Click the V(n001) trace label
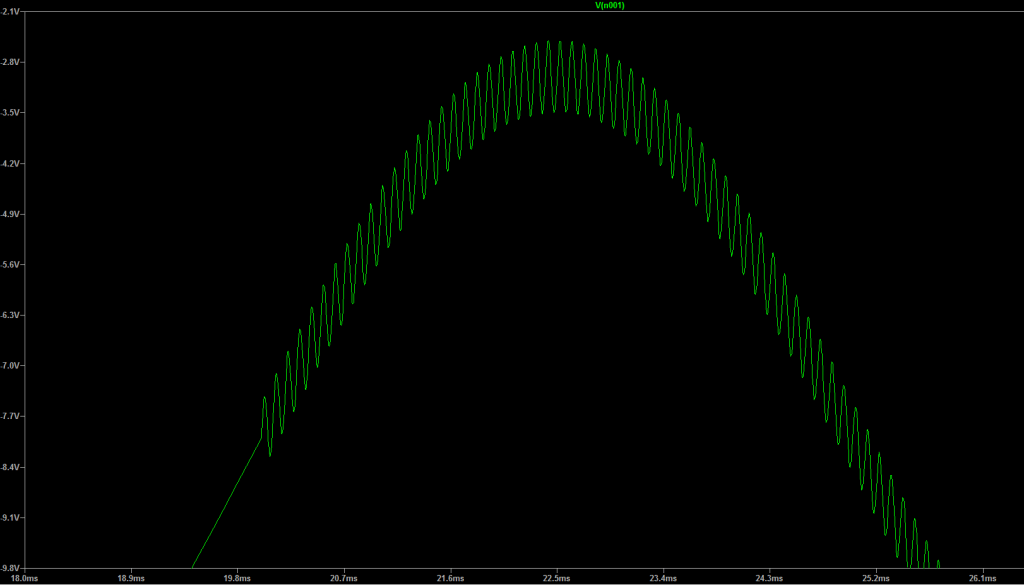This screenshot has width=1024, height=585. [609, 6]
